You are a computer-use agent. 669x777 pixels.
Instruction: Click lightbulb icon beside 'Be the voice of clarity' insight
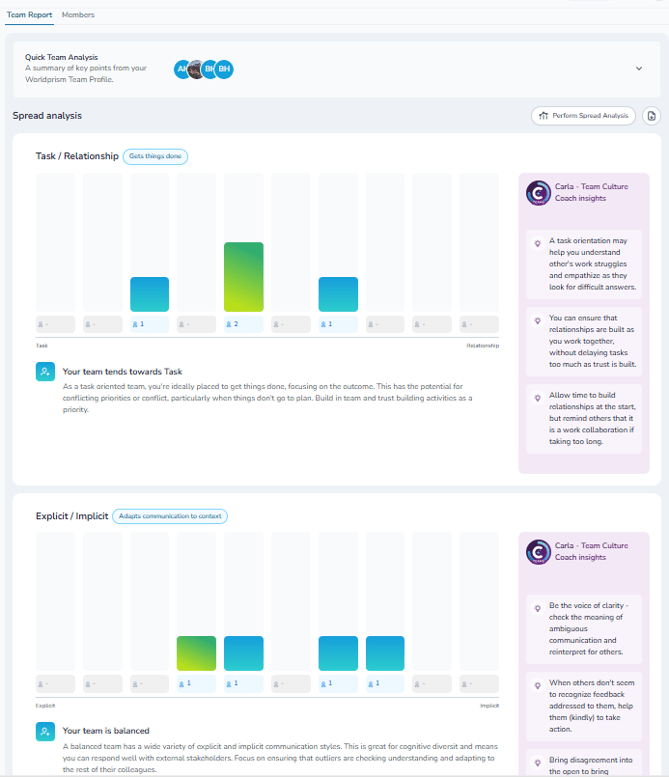pyautogui.click(x=537, y=607)
